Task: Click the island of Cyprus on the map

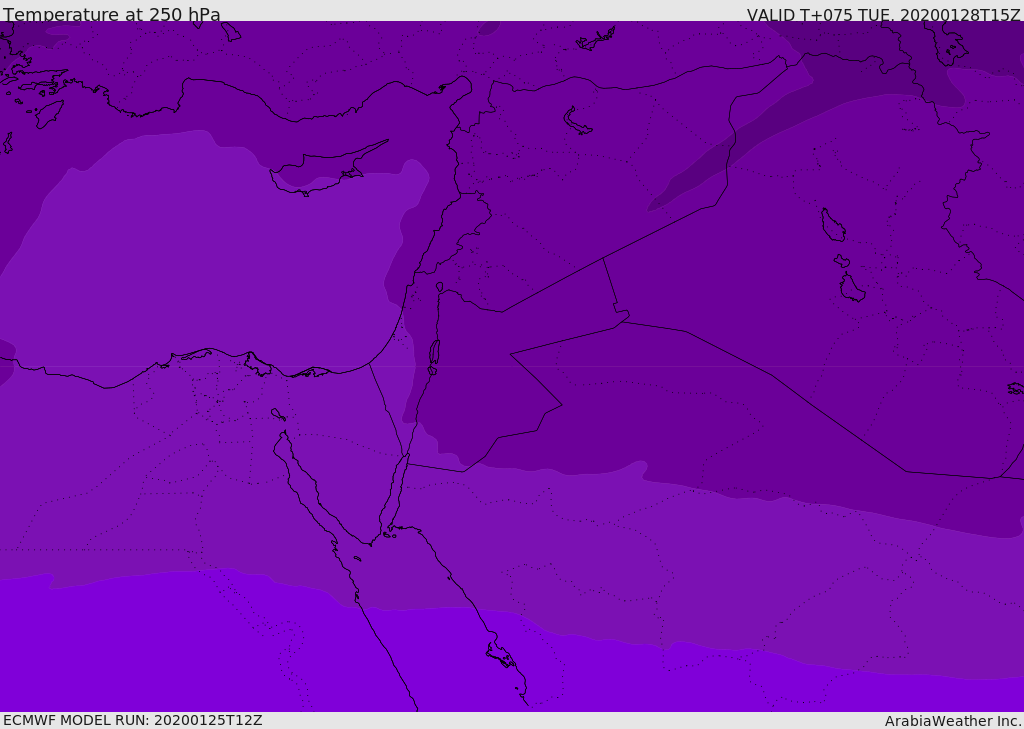Action: click(327, 170)
